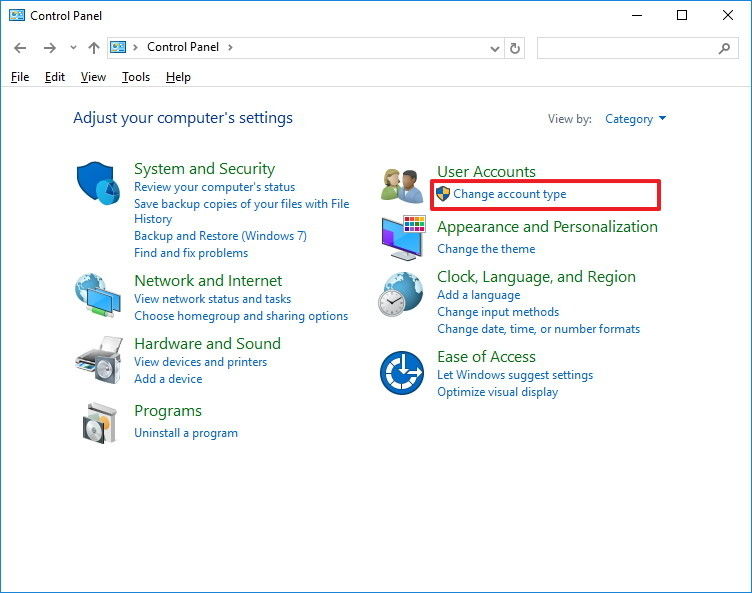Open Change date, time, or number formats
752x593 pixels.
(538, 329)
